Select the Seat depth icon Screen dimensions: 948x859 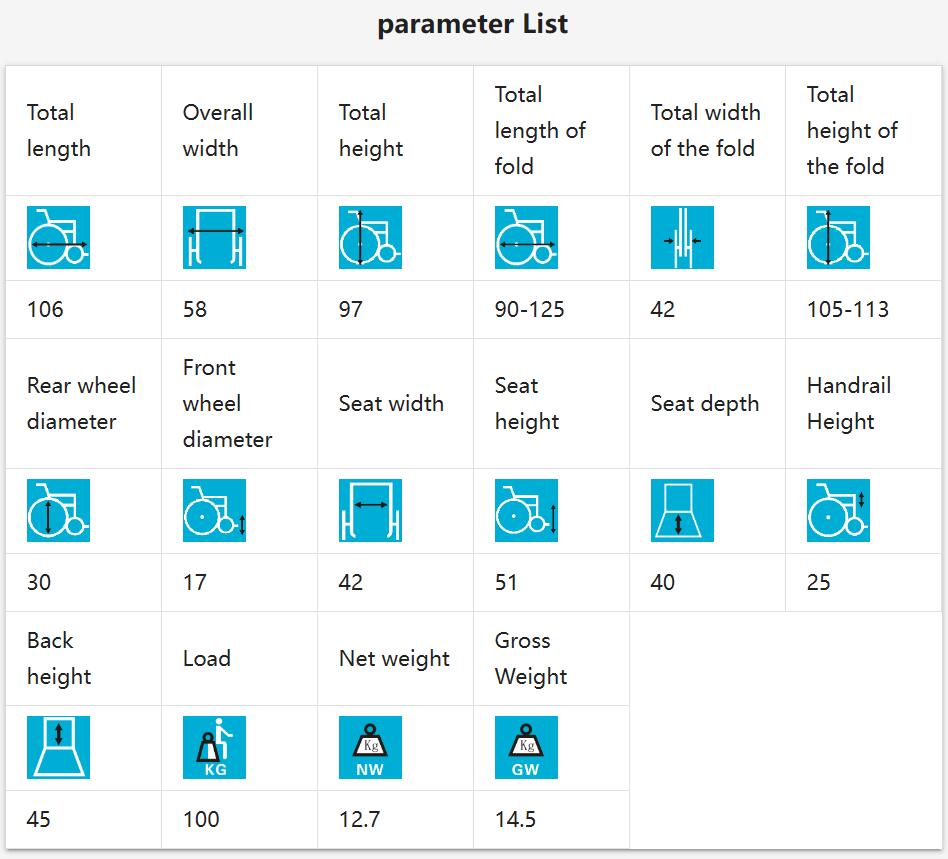pyautogui.click(x=682, y=510)
